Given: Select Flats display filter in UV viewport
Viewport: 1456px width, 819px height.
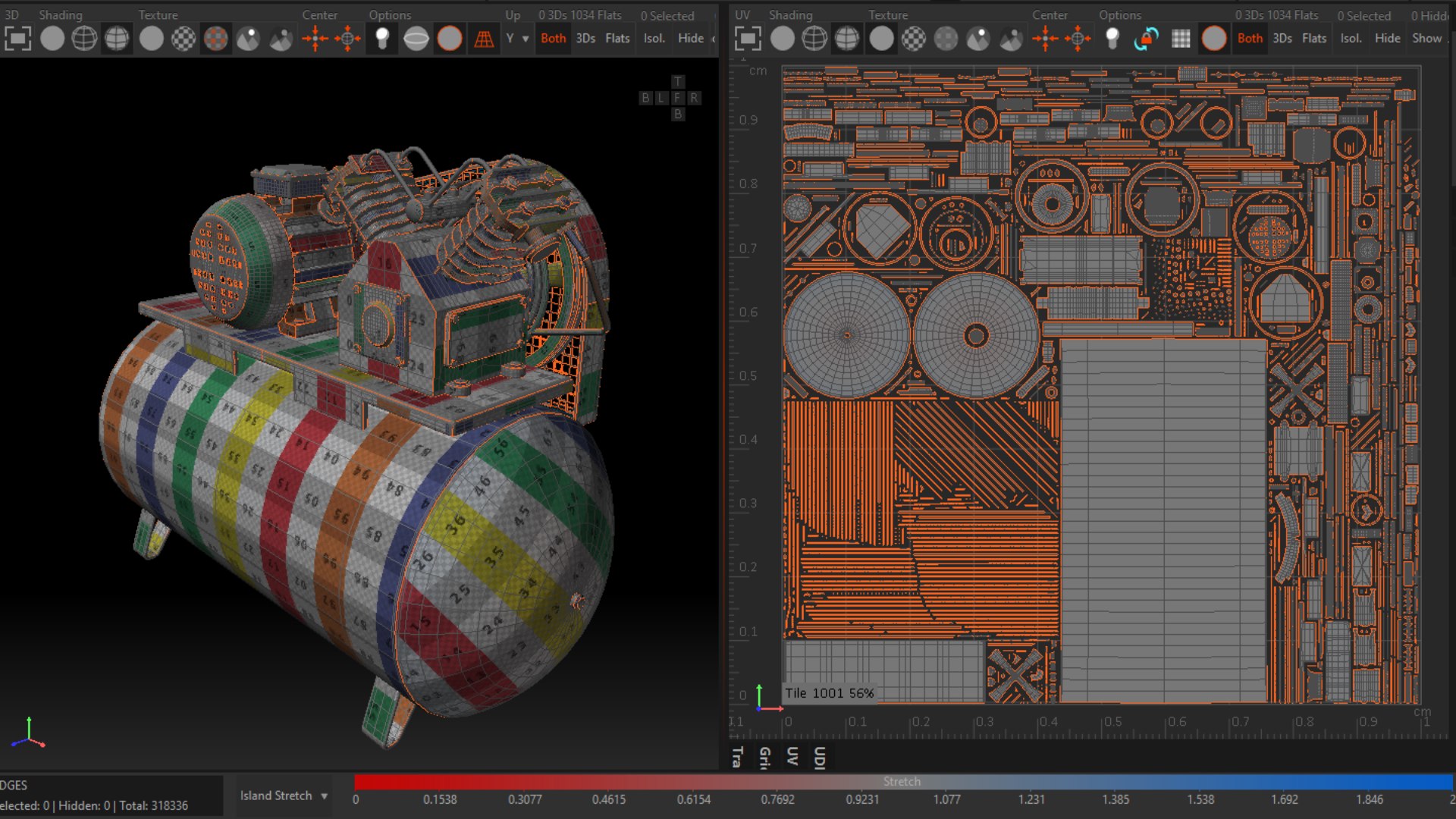Looking at the screenshot, I should click(x=1314, y=39).
